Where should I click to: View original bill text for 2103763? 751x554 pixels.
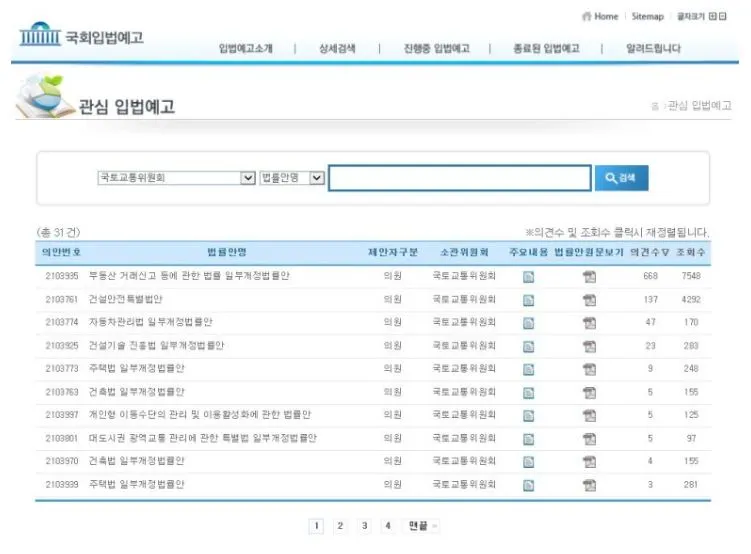pyautogui.click(x=590, y=392)
